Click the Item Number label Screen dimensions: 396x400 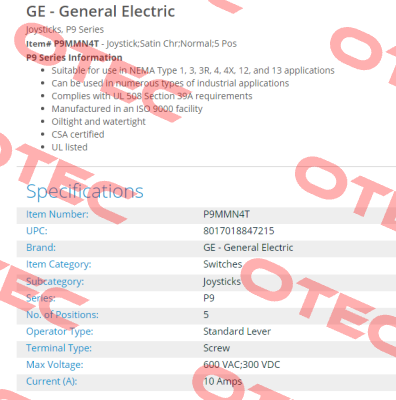(x=57, y=214)
